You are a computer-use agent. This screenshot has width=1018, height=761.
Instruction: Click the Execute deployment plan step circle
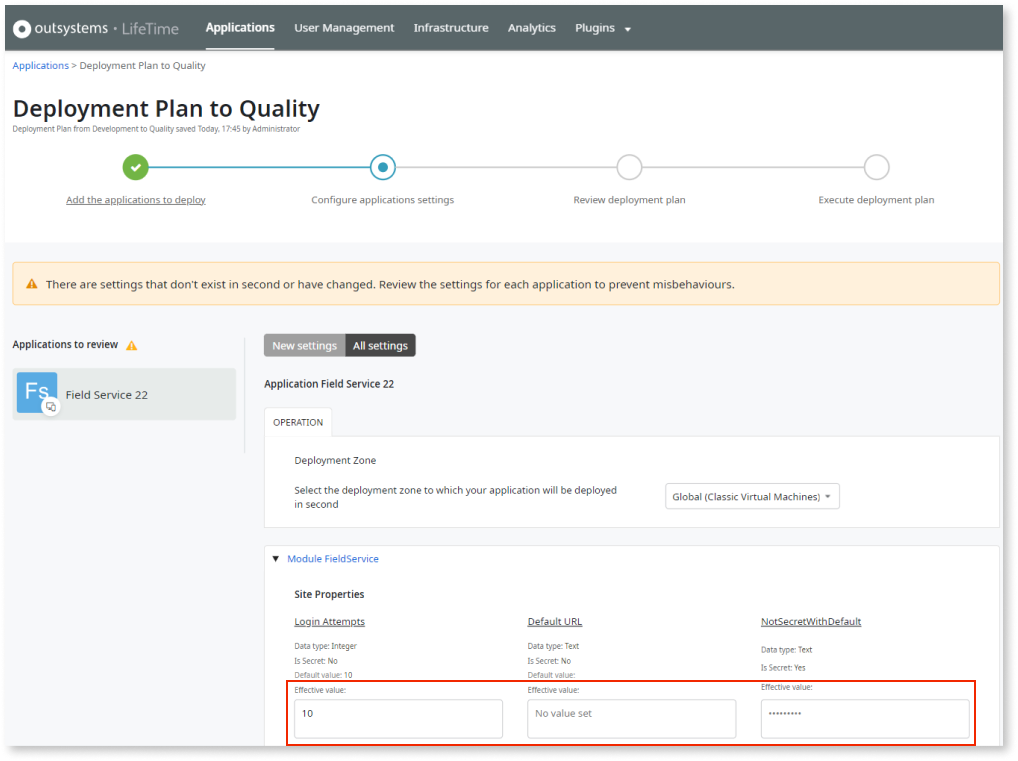[x=876, y=167]
